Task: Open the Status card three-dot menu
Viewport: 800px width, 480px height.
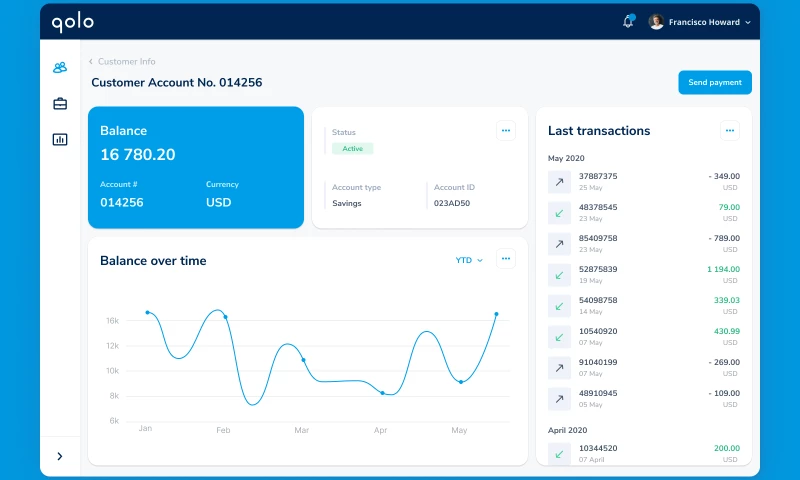Action: 506,130
